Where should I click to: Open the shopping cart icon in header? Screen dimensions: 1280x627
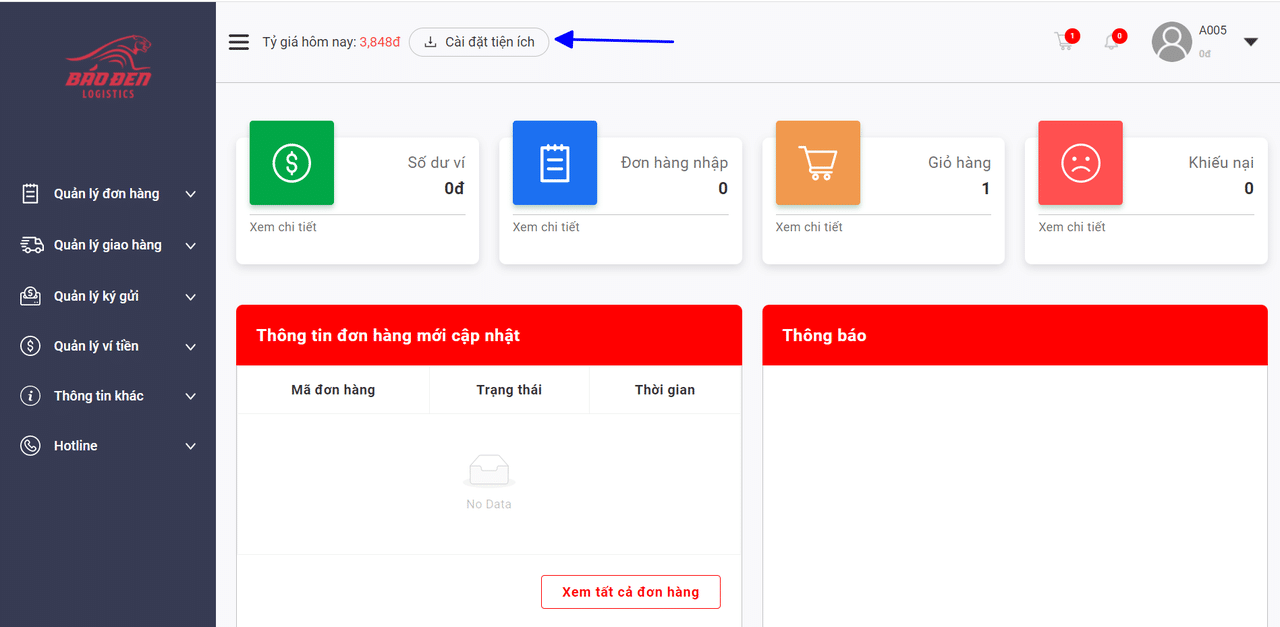pos(1064,42)
